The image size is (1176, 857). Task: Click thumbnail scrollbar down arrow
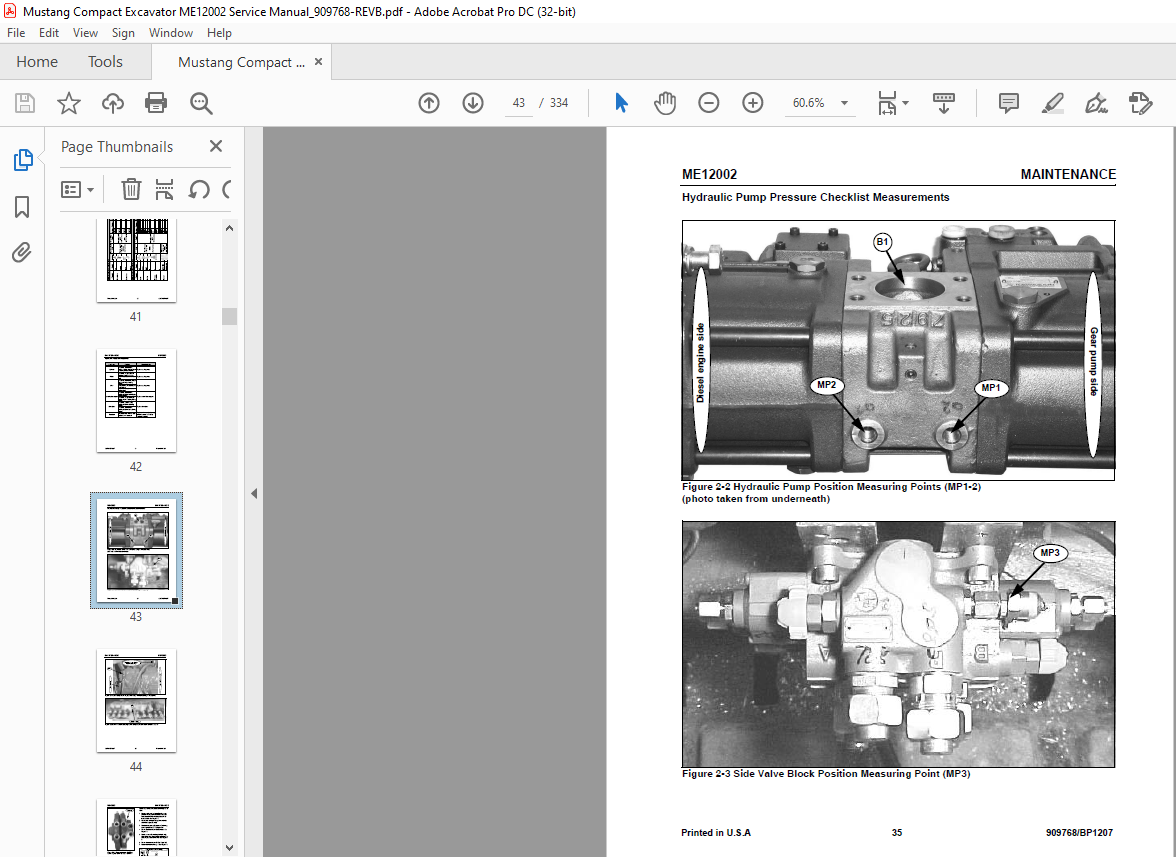pos(230,847)
